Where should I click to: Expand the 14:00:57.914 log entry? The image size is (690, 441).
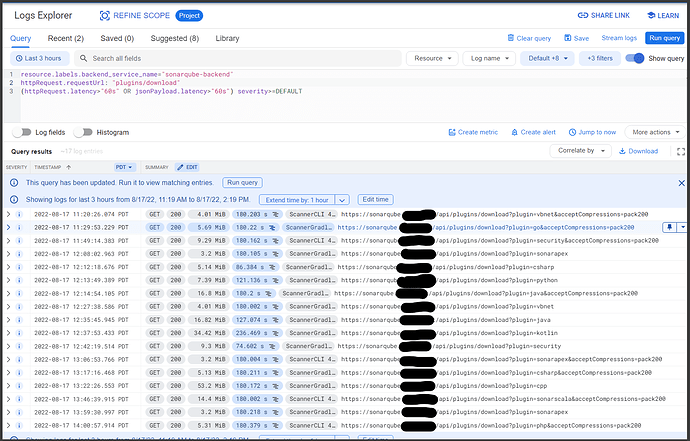(8, 426)
